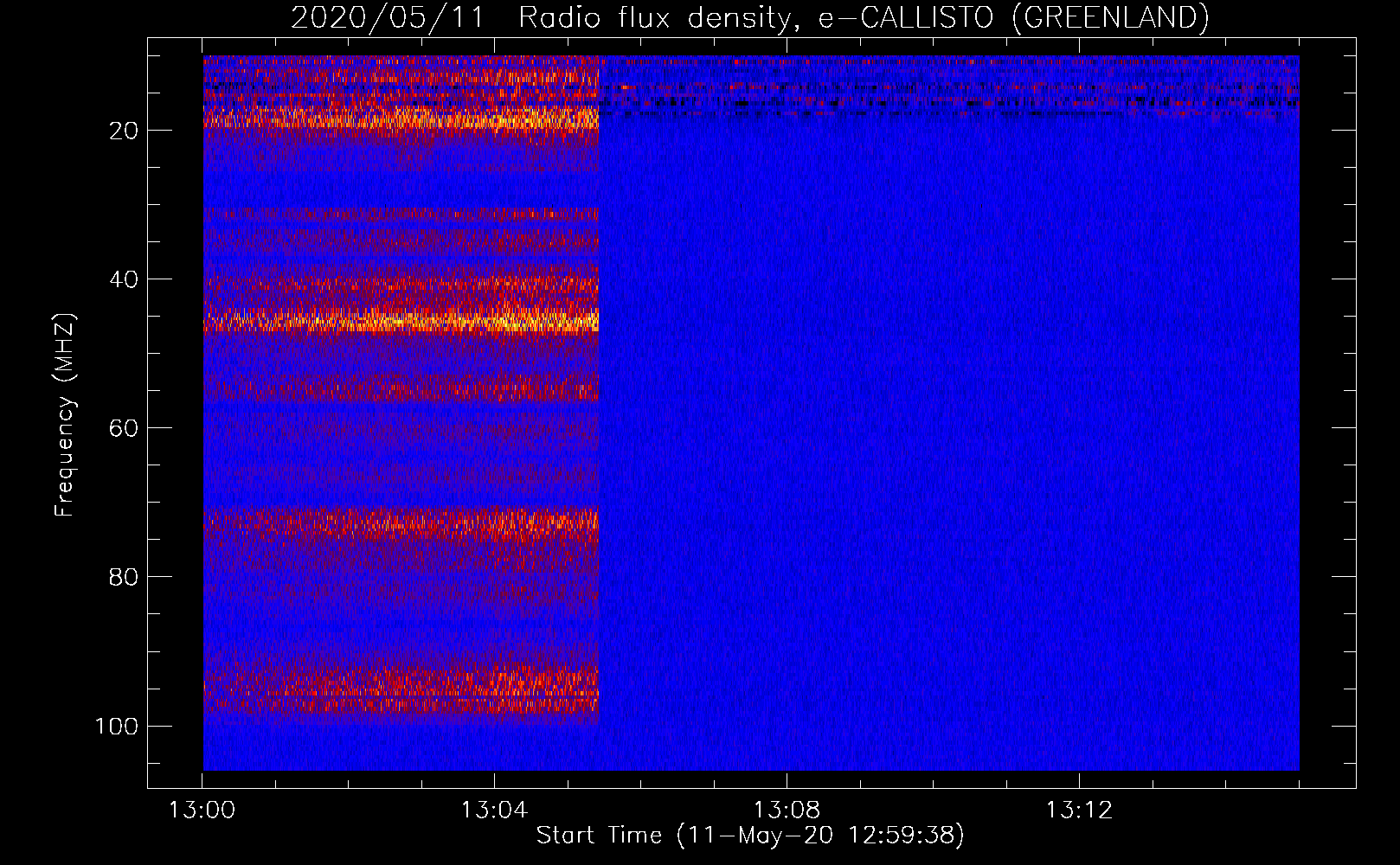
Task: Click the "Frequency (MHZ)" axis label
Action: (65, 415)
